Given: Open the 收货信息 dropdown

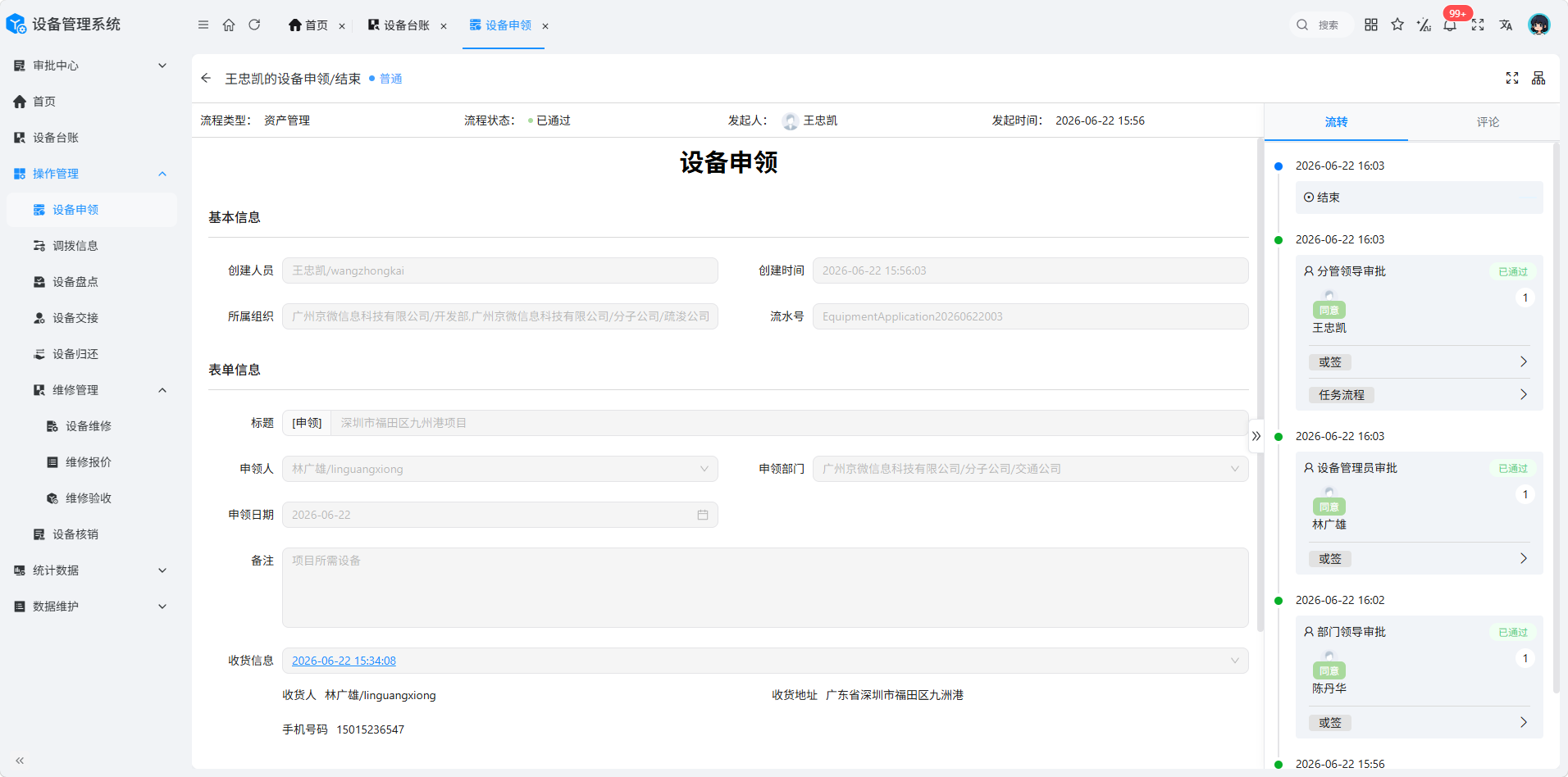Looking at the screenshot, I should click(x=765, y=661).
